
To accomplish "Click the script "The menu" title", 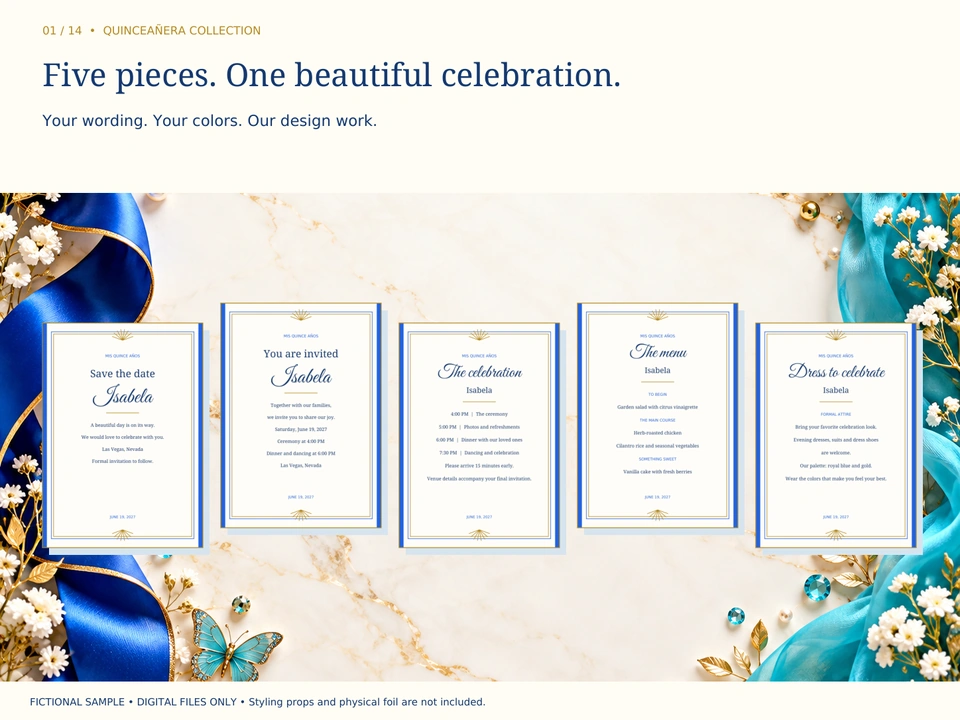I will tap(658, 351).
